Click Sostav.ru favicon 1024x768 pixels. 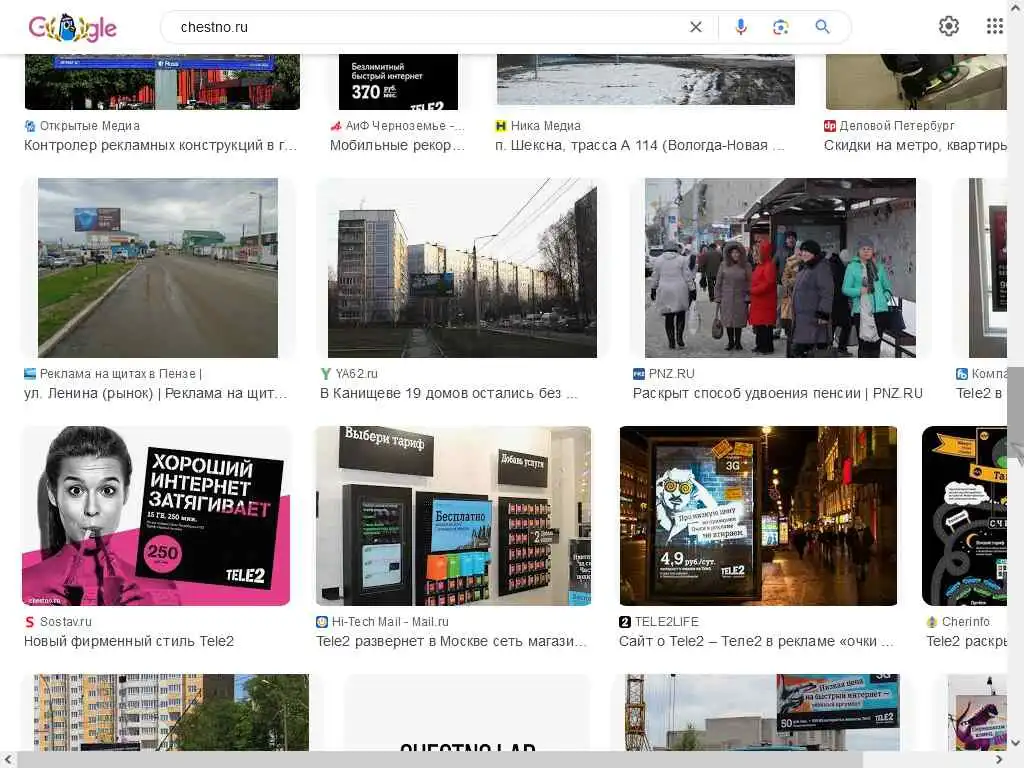click(x=30, y=622)
